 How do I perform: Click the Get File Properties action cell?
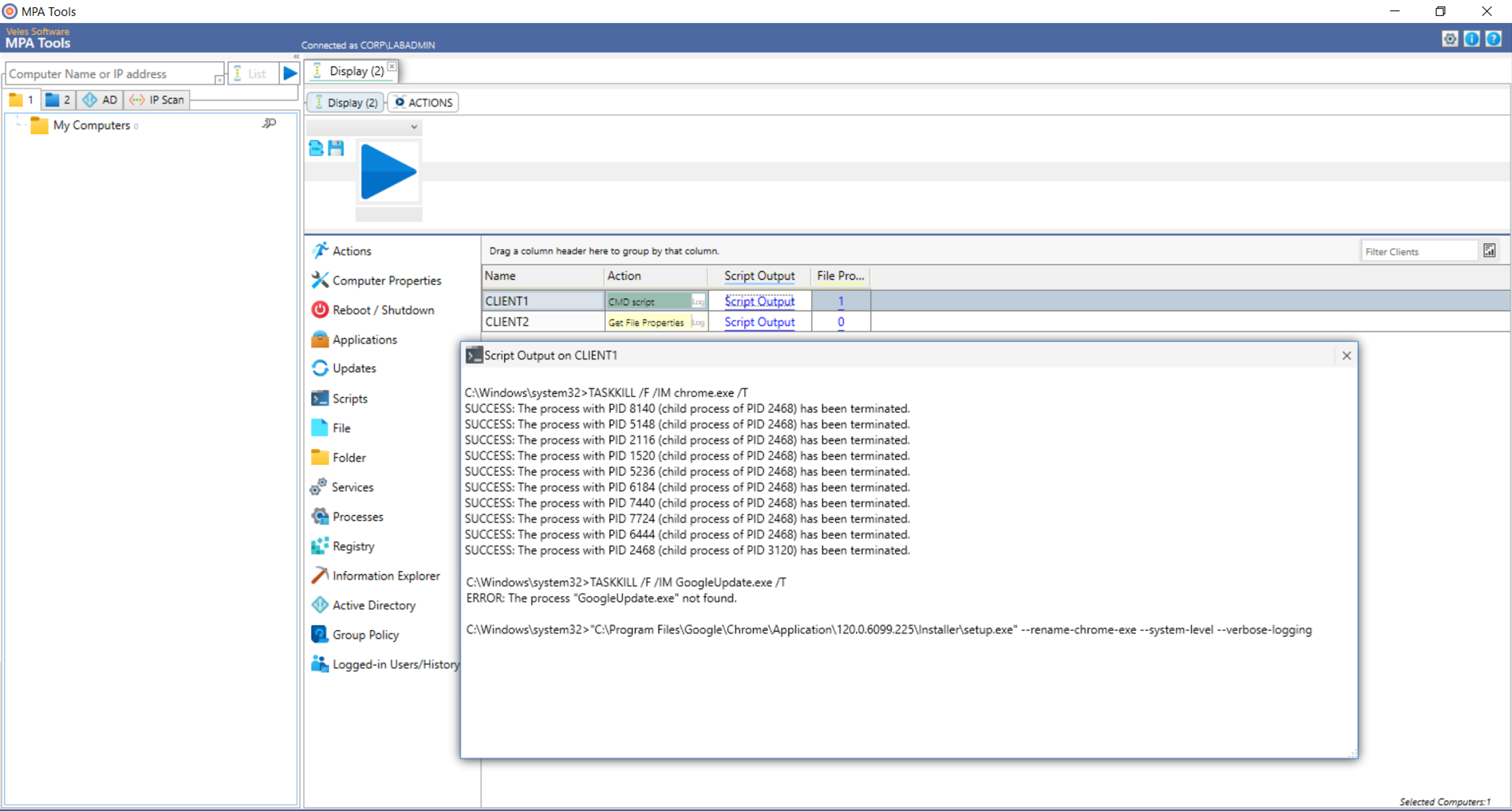(x=648, y=322)
